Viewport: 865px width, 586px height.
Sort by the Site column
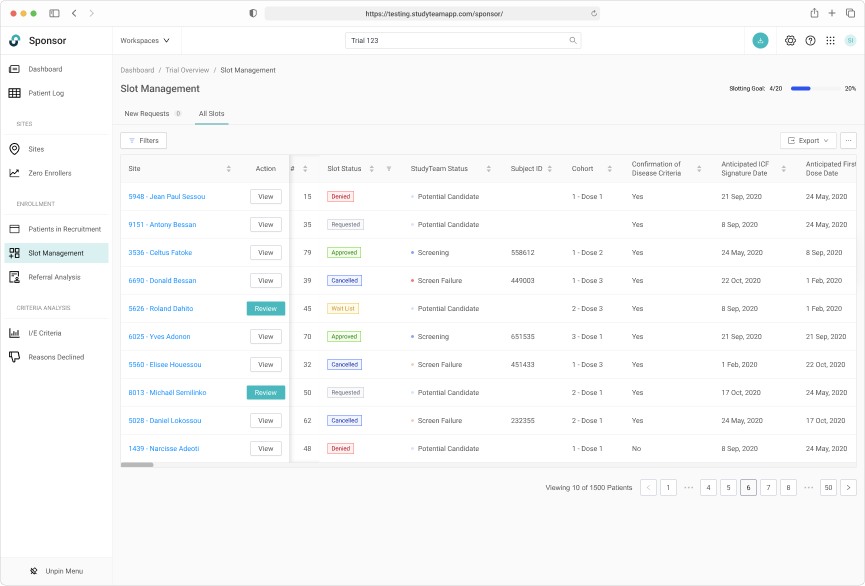point(229,169)
